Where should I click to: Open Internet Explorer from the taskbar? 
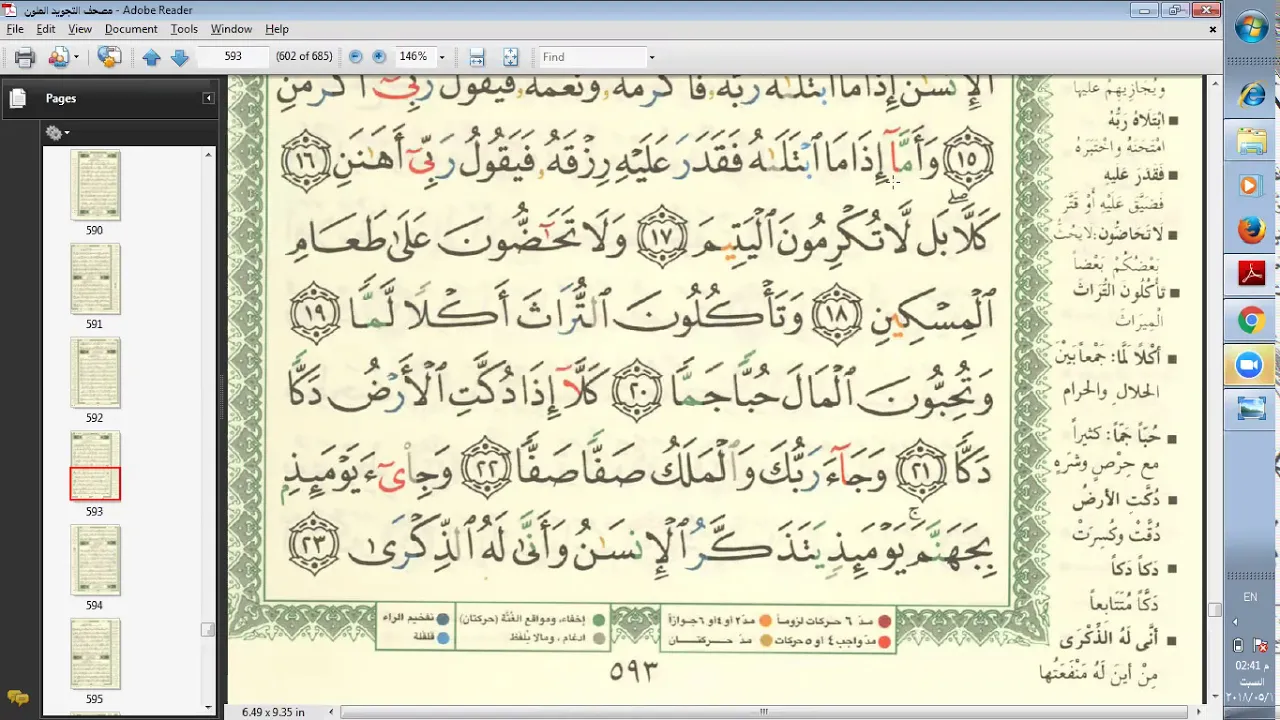tap(1251, 95)
